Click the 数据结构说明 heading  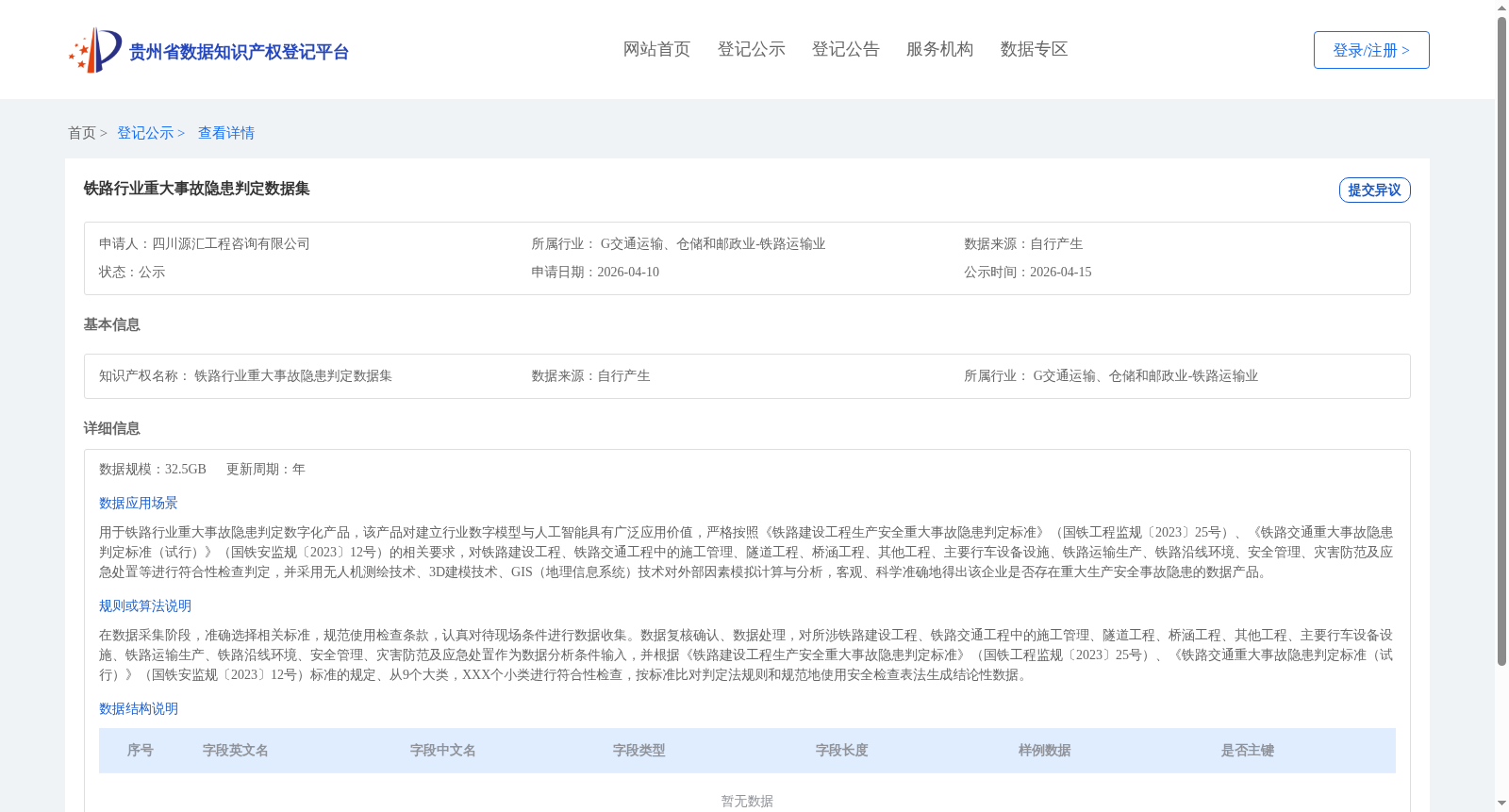pos(139,709)
